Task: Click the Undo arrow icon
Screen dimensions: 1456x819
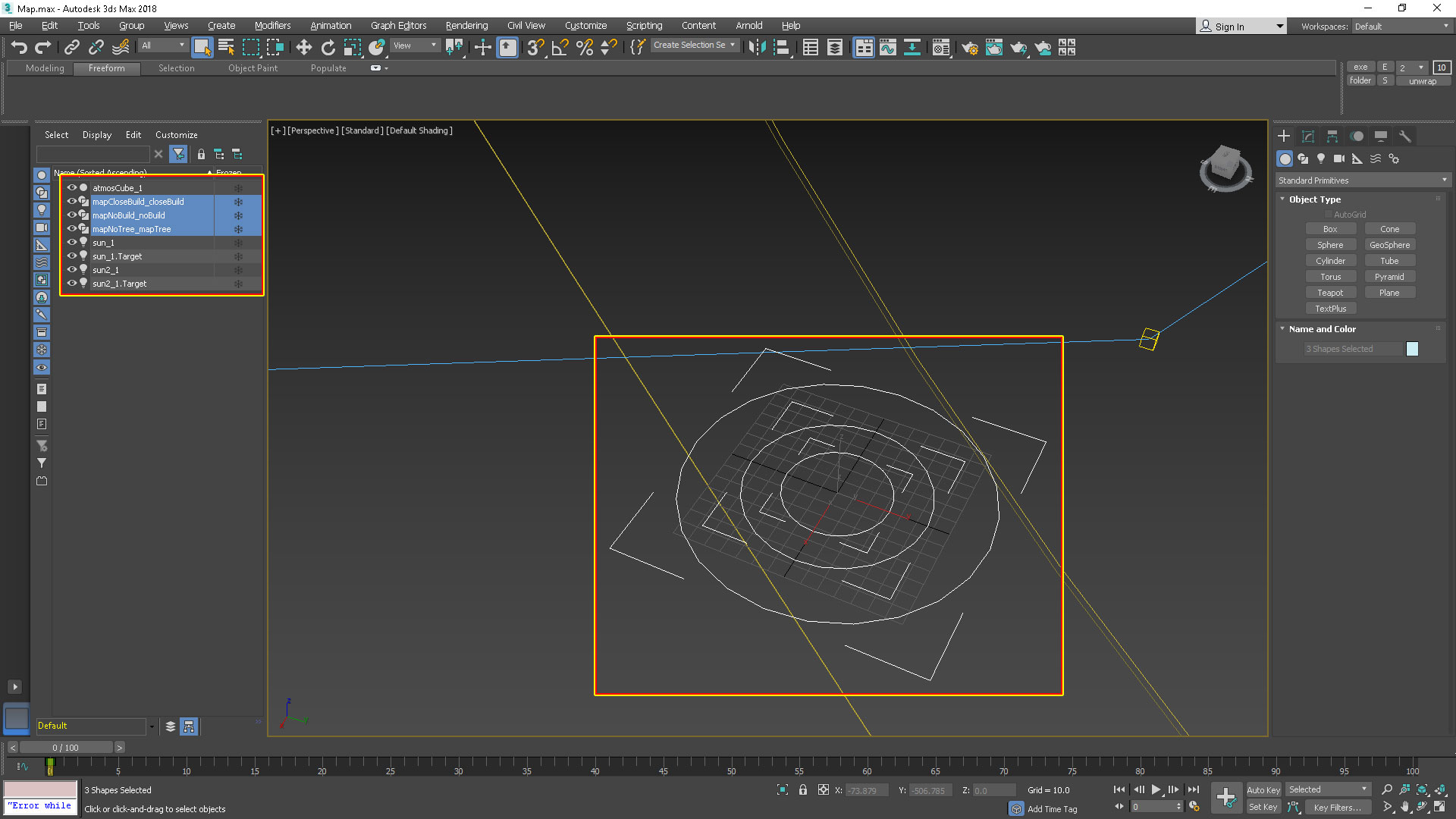Action: click(x=19, y=48)
